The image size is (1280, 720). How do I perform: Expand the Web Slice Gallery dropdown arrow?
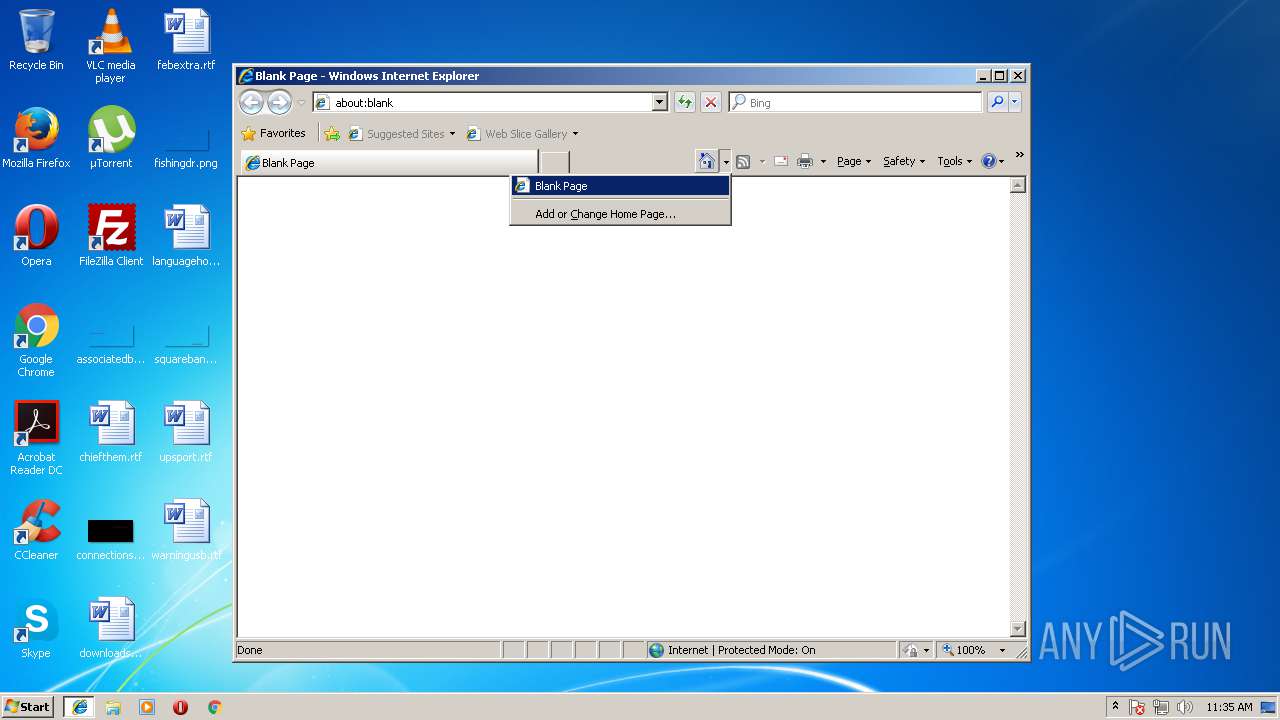pos(575,134)
